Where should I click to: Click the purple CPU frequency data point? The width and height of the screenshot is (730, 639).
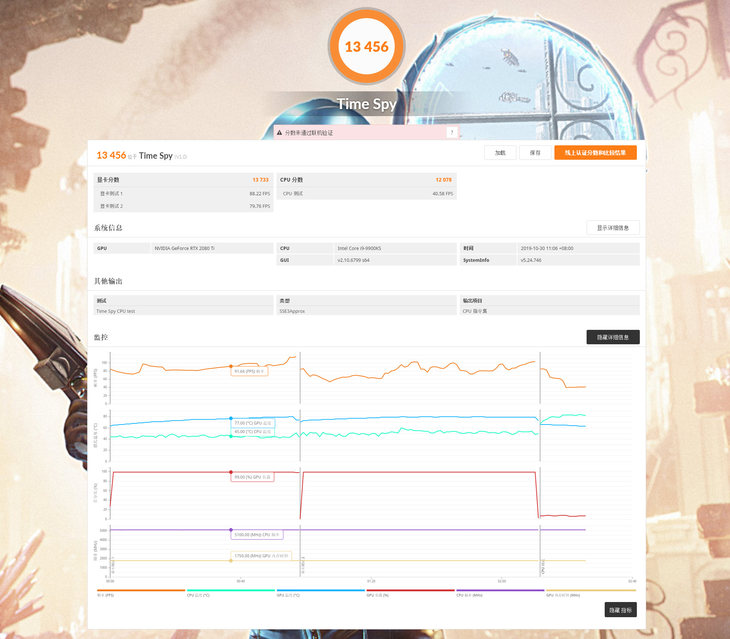(x=231, y=530)
